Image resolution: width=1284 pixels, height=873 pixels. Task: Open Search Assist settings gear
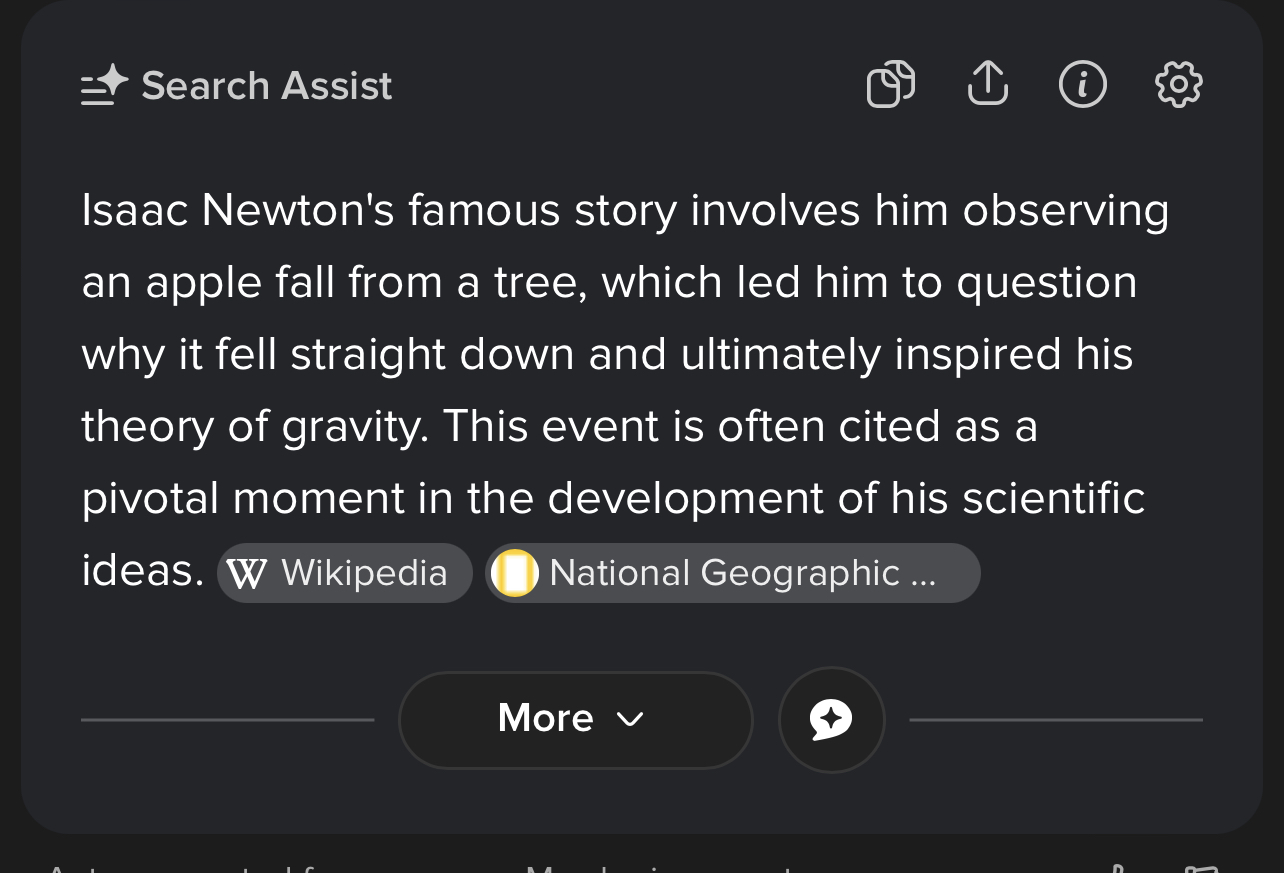[1178, 84]
